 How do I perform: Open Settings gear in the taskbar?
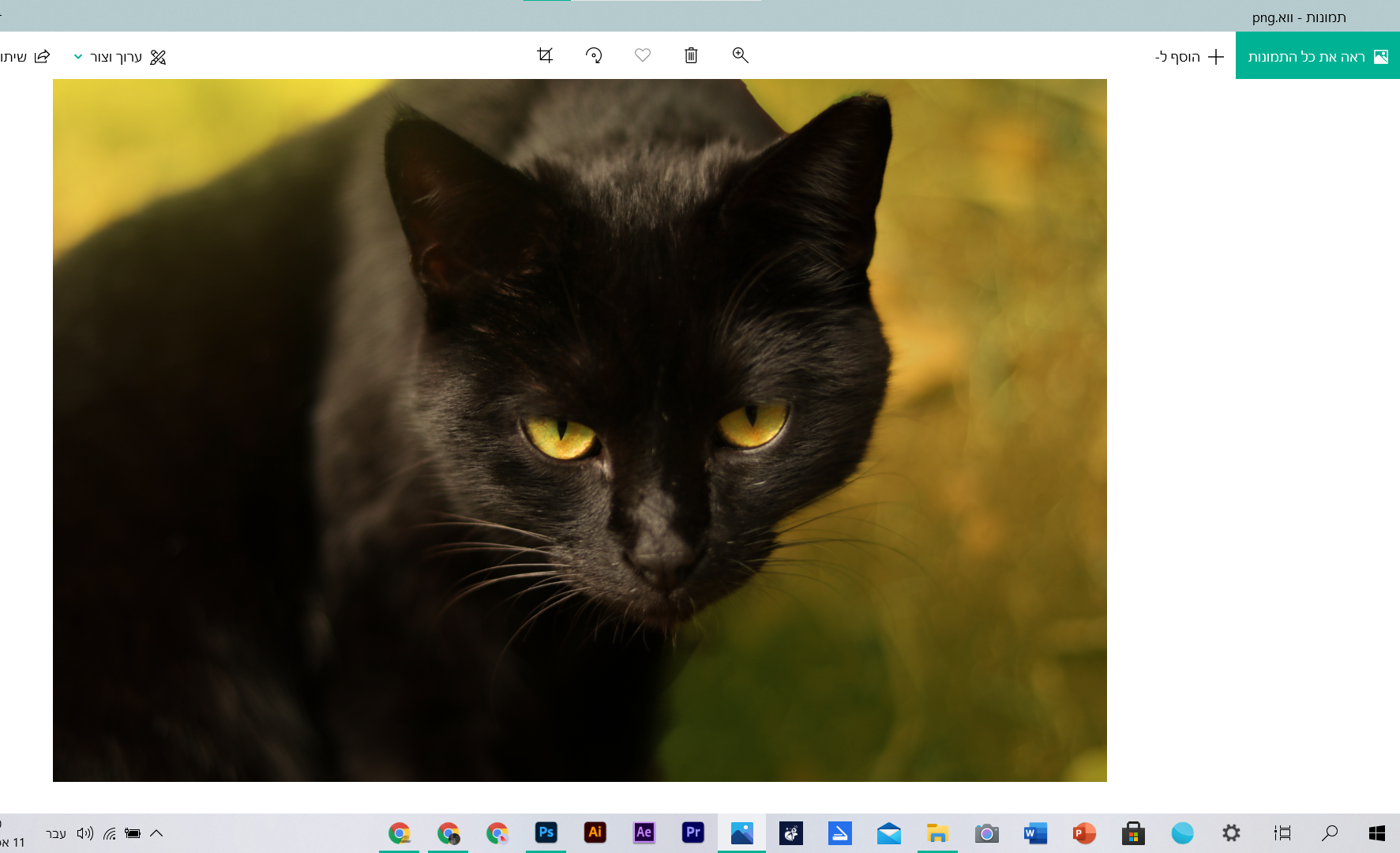pos(1232,832)
